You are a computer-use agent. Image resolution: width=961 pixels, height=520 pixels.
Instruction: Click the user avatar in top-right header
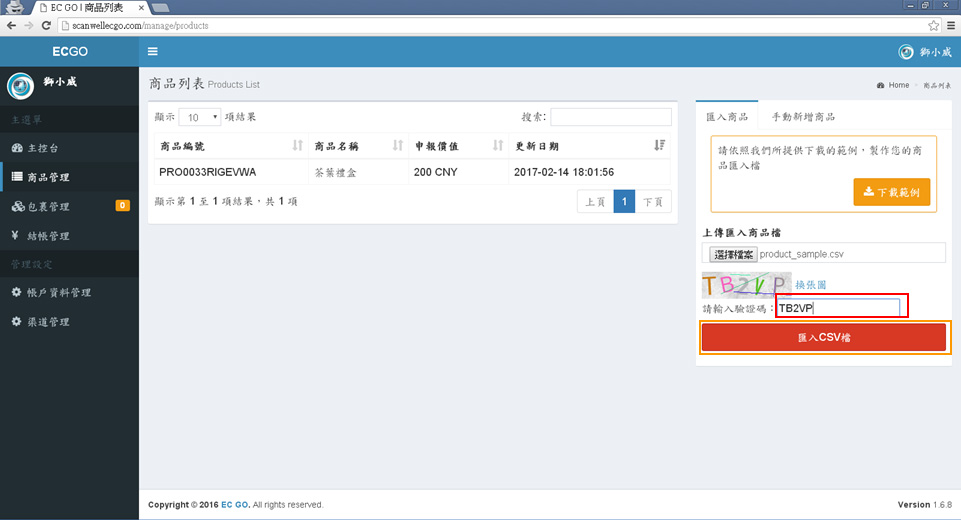[906, 52]
